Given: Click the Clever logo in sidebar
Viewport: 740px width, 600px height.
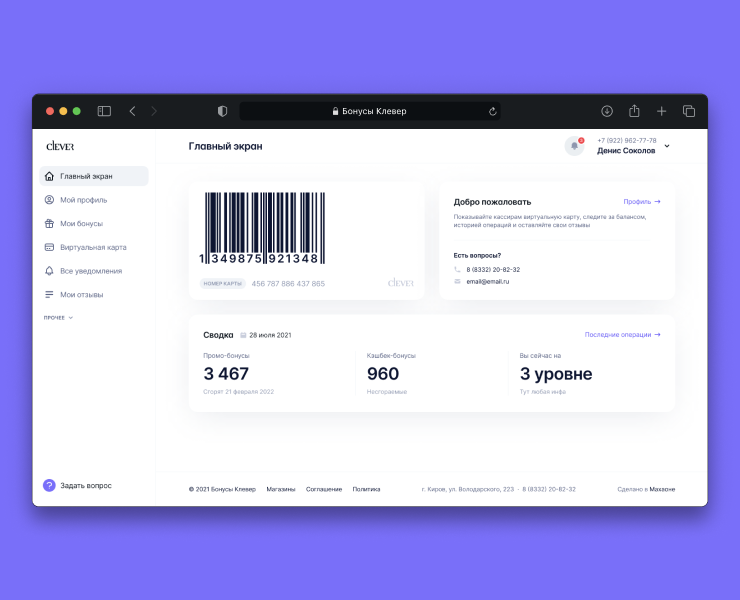Looking at the screenshot, I should click(60, 146).
